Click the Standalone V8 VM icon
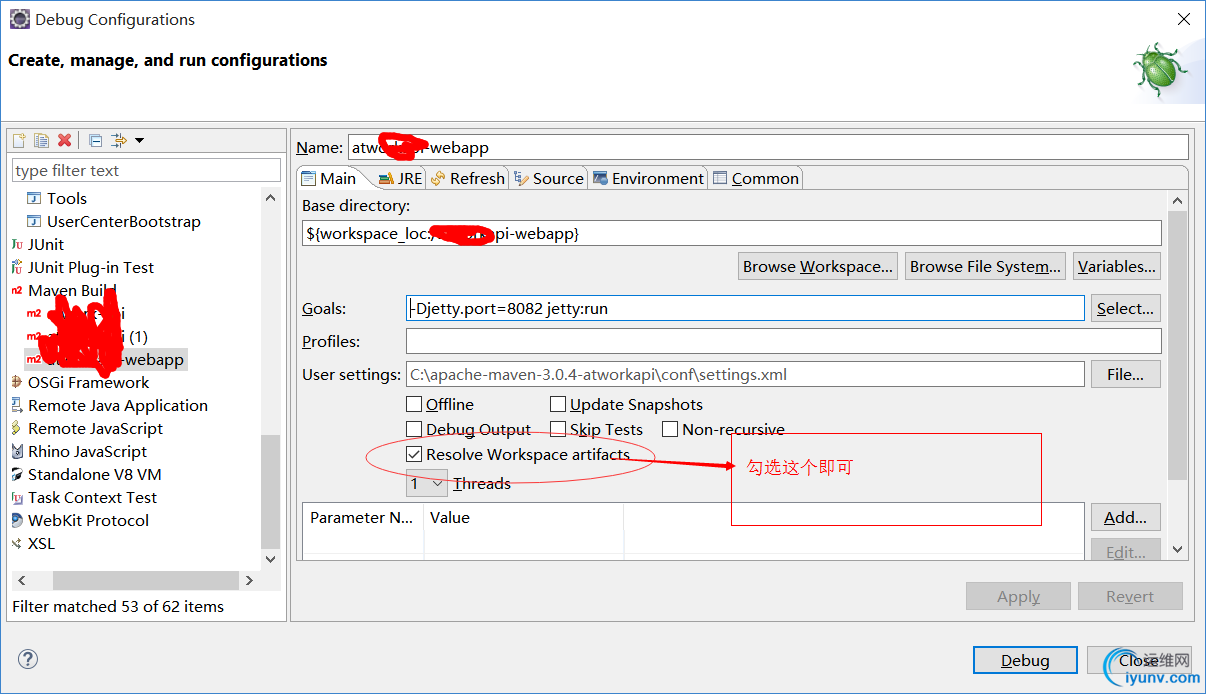This screenshot has width=1206, height=694. 17,474
